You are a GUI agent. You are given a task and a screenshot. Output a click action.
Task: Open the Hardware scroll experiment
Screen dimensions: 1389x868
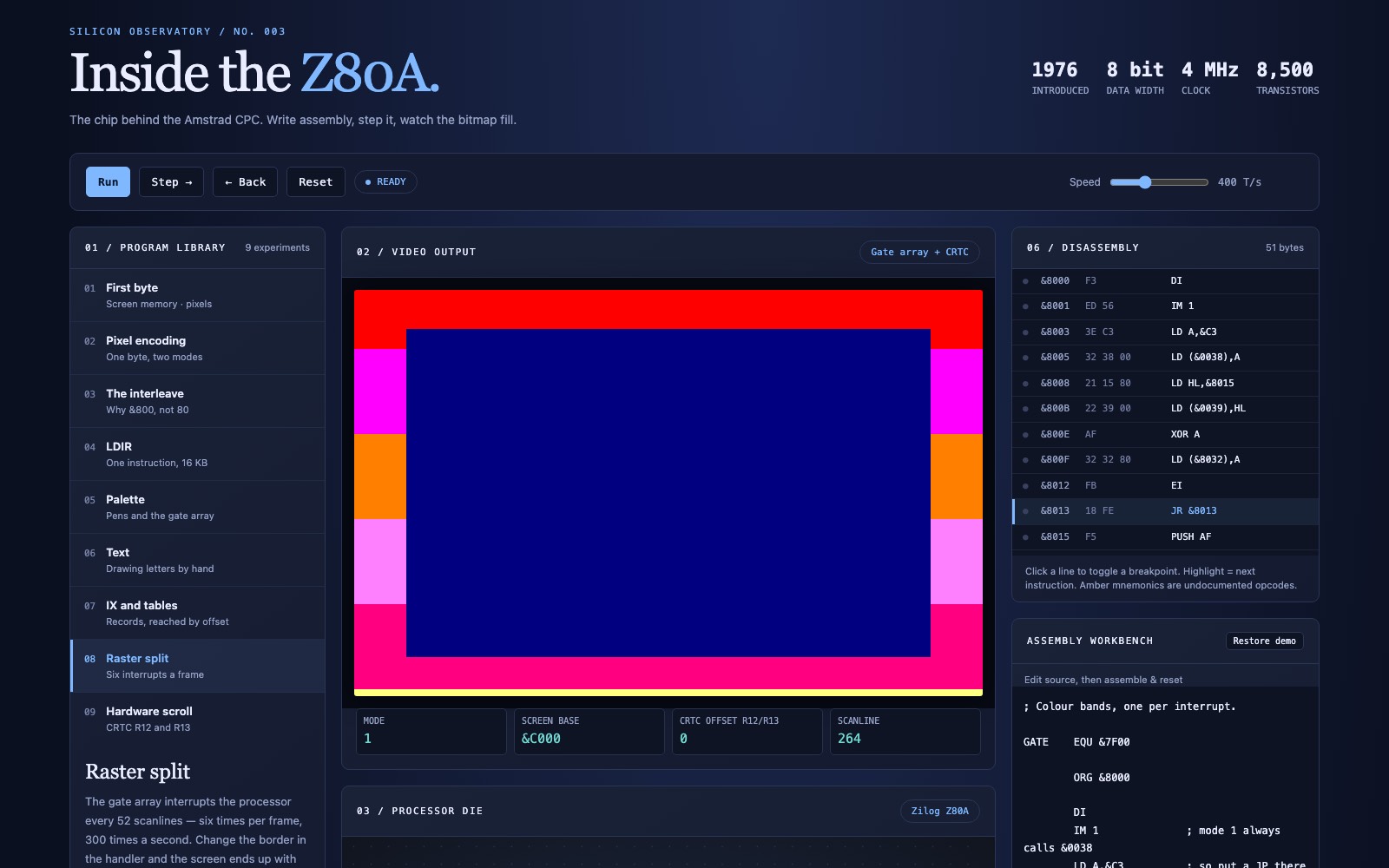point(198,719)
